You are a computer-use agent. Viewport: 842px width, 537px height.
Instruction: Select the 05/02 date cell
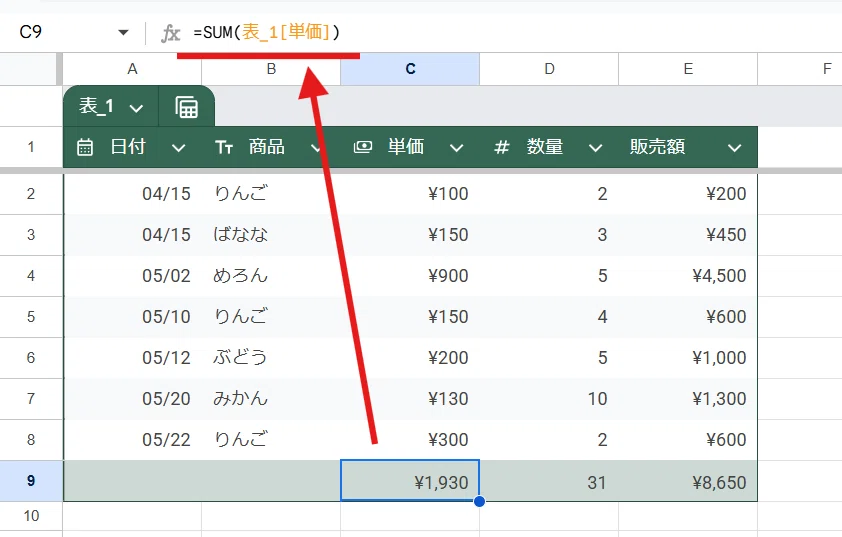133,276
